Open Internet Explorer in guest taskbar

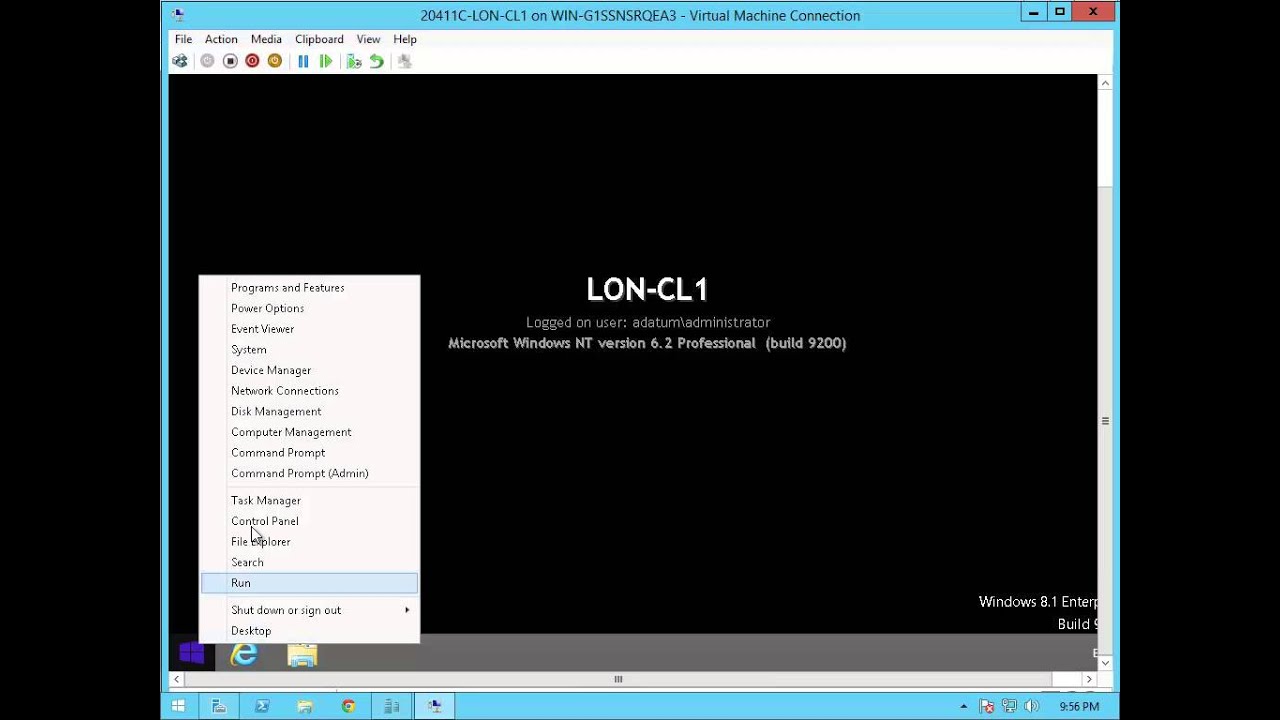tap(244, 655)
